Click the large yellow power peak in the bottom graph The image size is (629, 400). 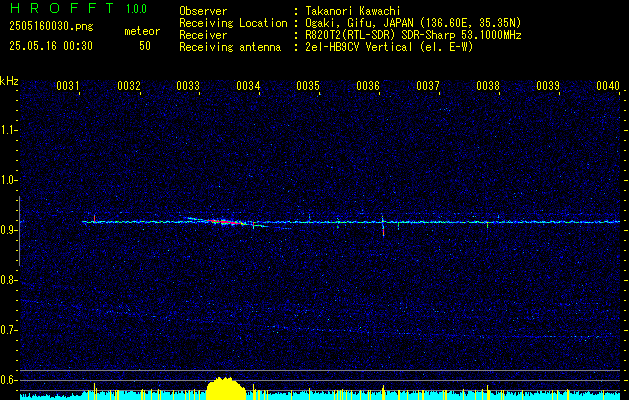pyautogui.click(x=226, y=388)
